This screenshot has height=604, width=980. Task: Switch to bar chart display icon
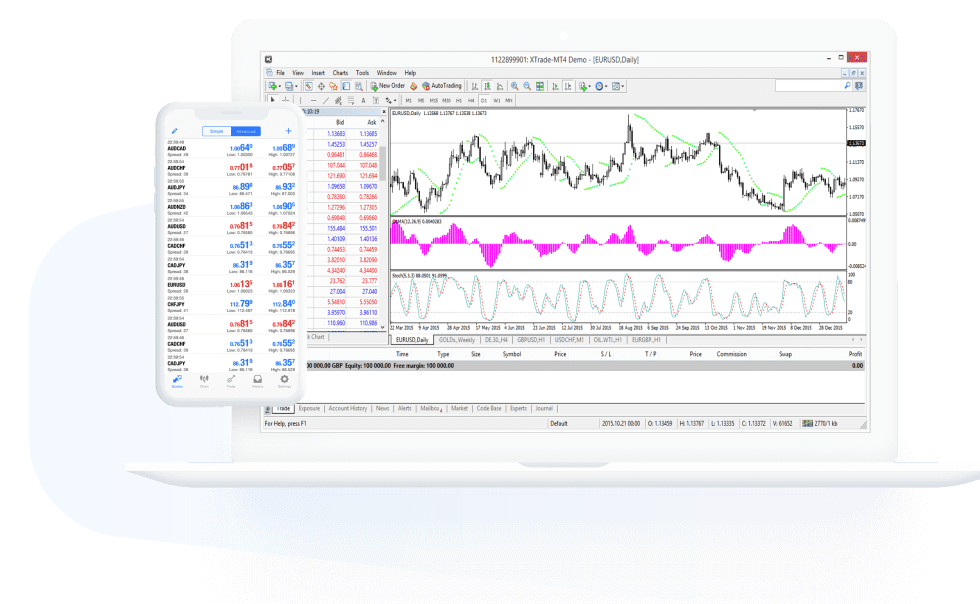point(475,86)
